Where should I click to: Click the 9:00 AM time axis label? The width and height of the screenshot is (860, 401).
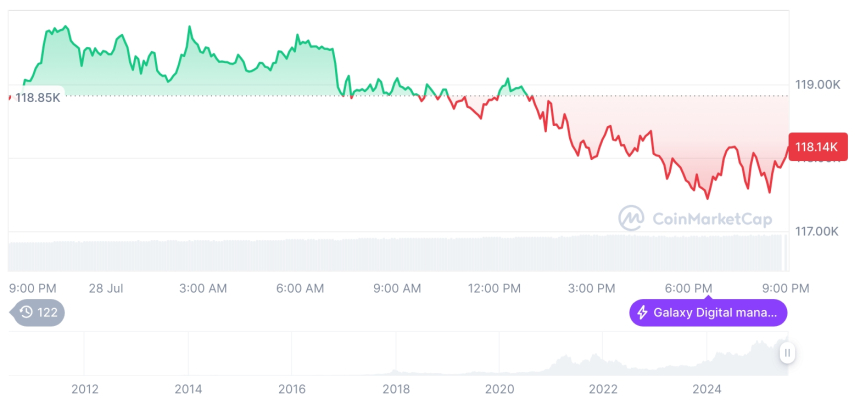pos(397,288)
